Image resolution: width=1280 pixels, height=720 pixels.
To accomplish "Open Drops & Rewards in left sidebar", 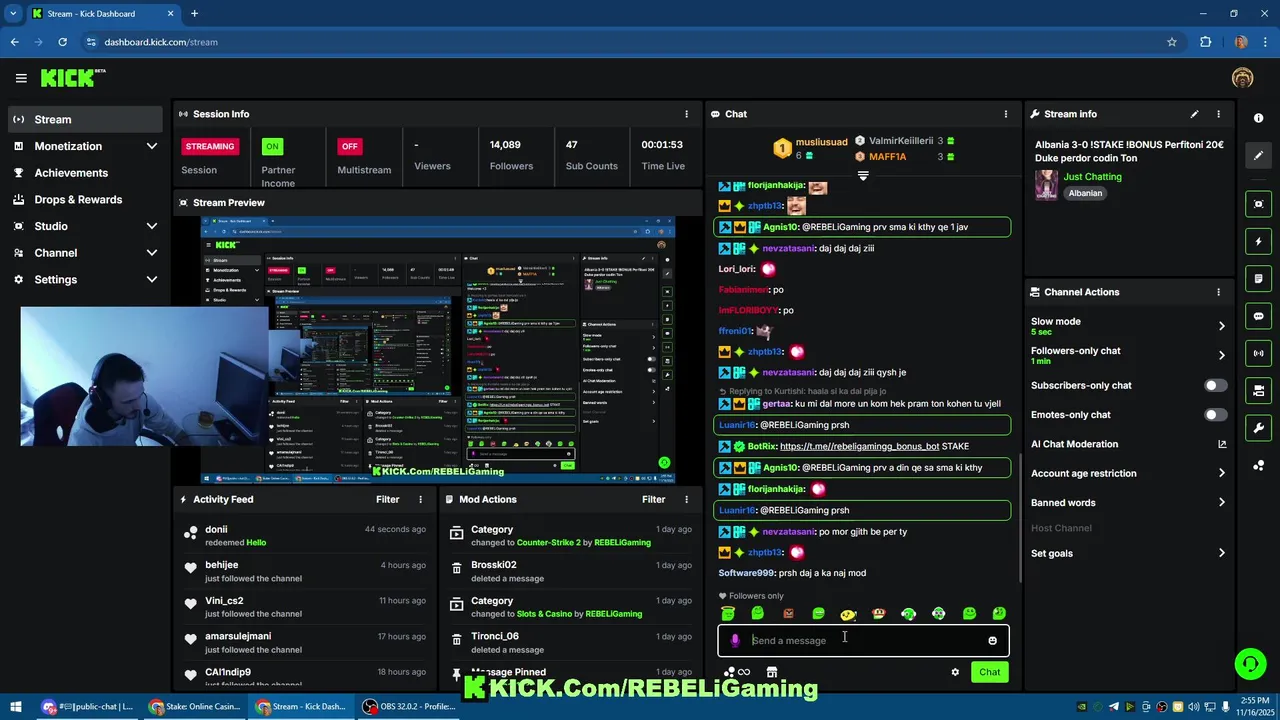I will click(85, 199).
